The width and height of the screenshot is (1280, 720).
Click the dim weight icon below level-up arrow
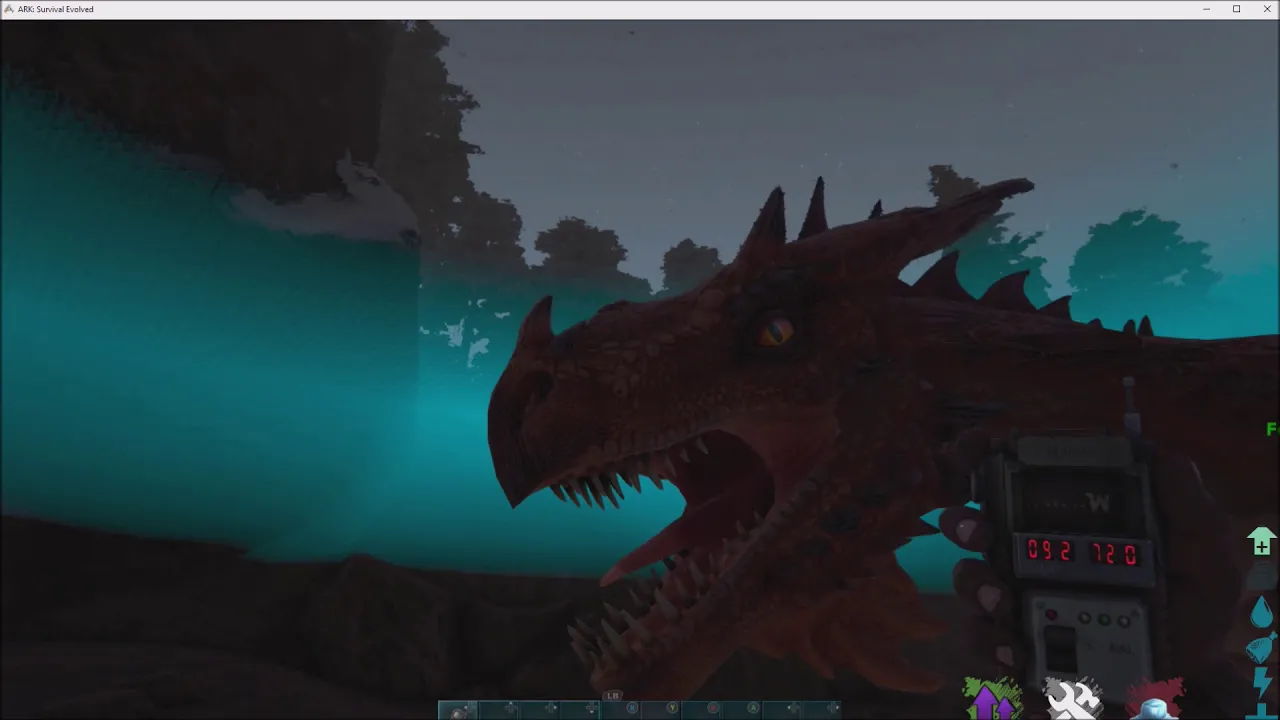(x=1262, y=577)
